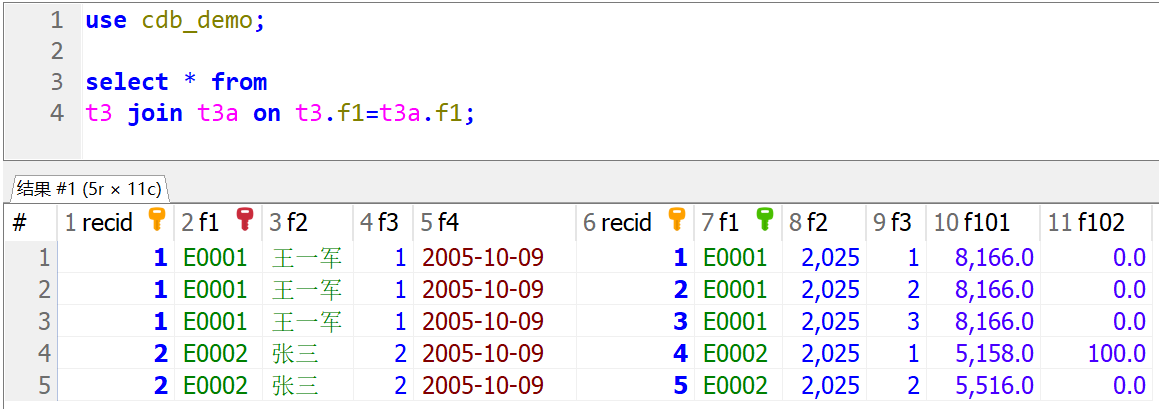Click the join keyword on editor line 4
1159x409 pixels.
(155, 113)
